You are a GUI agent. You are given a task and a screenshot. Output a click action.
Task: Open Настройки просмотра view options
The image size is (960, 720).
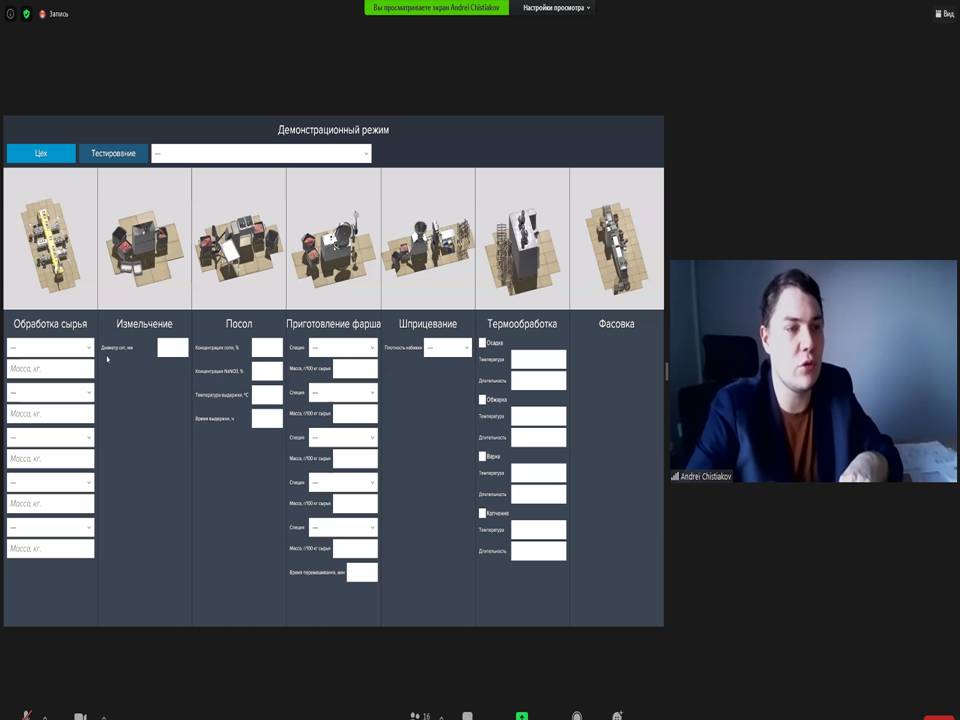point(556,8)
